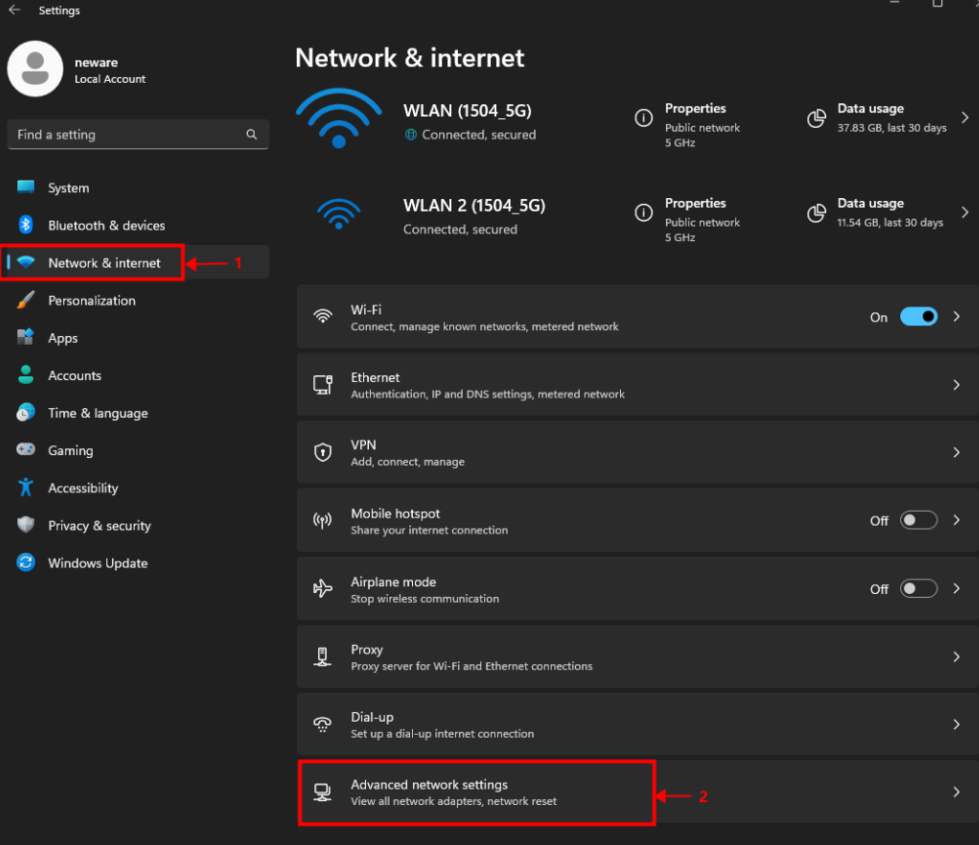Enable the Mobile hotspot toggle
Viewport: 979px width, 845px height.
tap(918, 520)
